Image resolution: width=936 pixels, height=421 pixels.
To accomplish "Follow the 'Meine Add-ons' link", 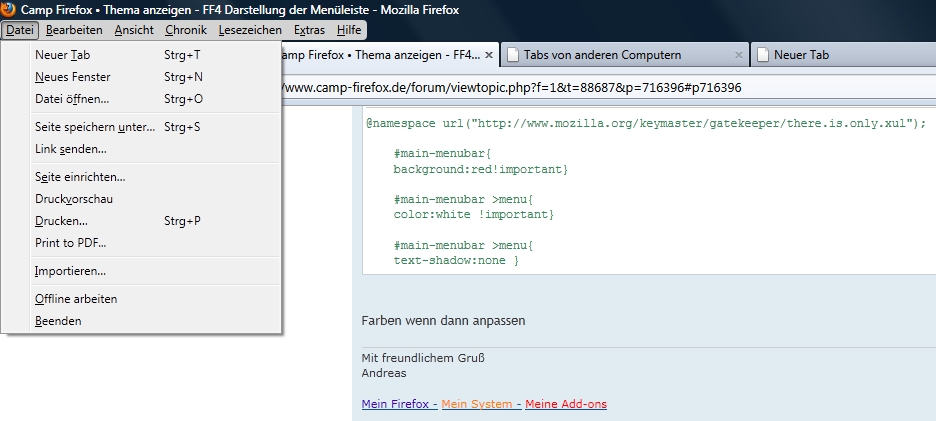I will [565, 404].
